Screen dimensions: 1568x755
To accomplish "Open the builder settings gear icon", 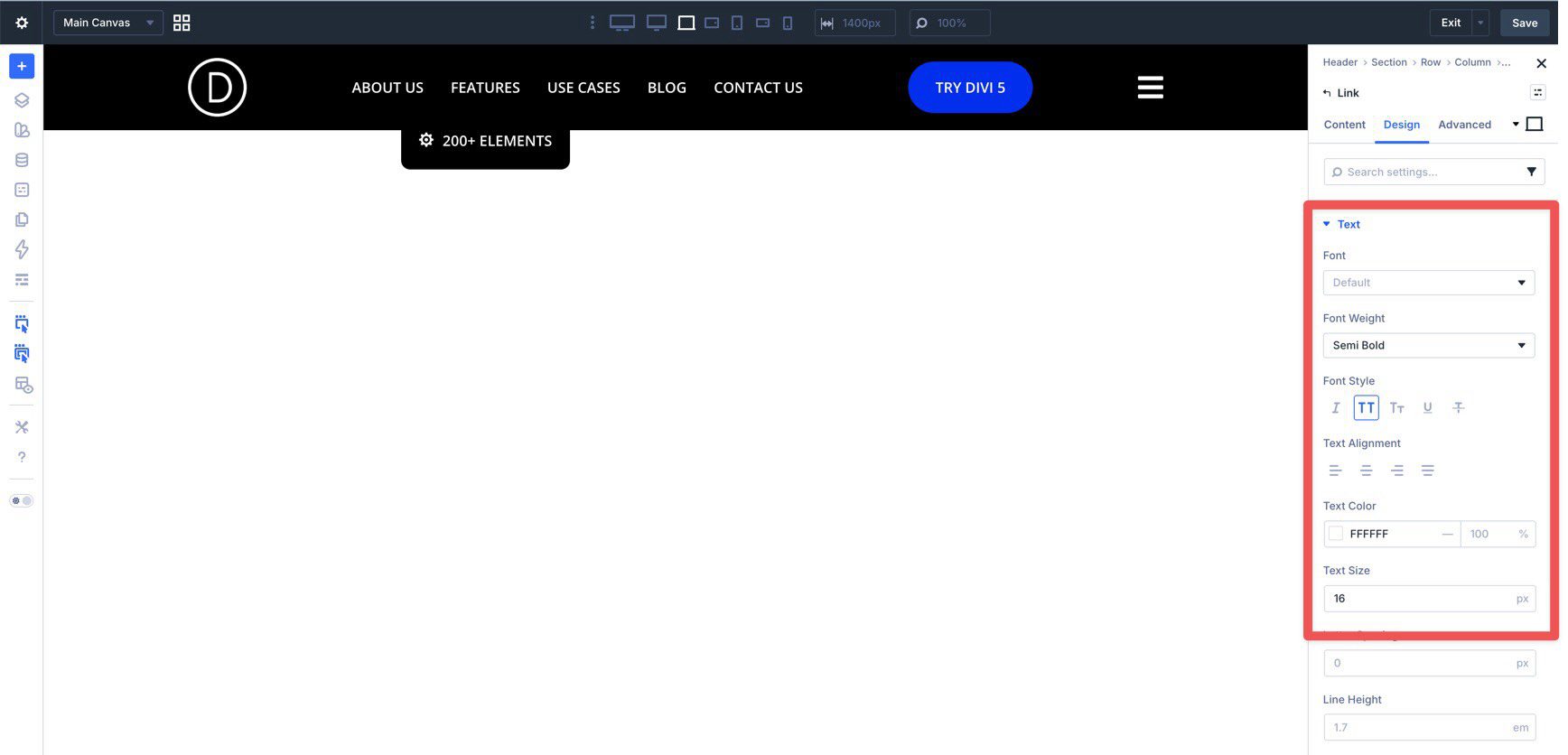I will (22, 23).
